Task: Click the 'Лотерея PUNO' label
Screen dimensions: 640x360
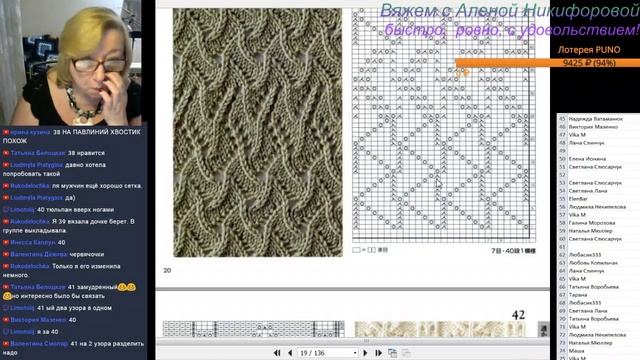Action: click(589, 50)
